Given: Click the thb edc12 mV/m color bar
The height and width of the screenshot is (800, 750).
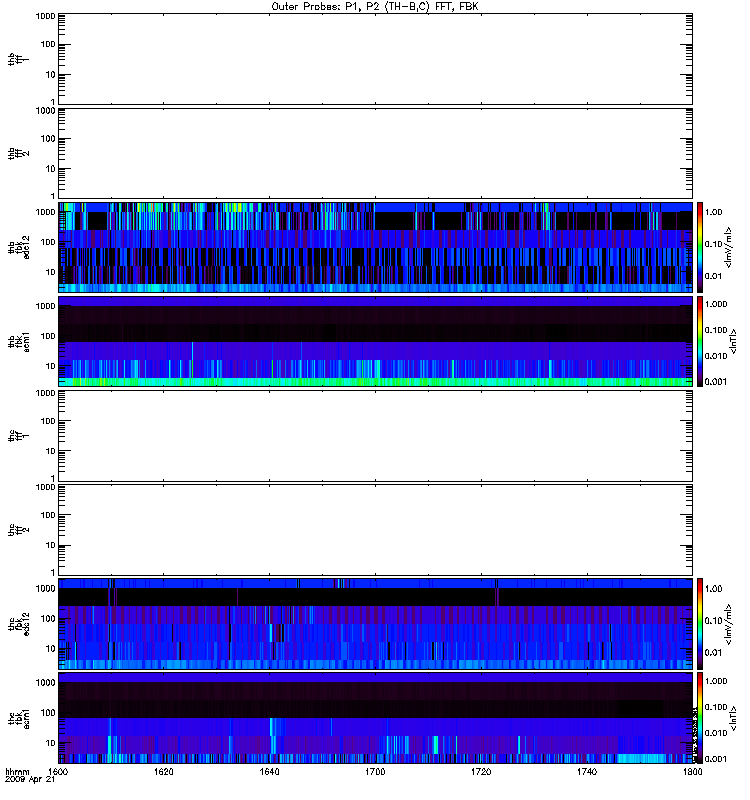Looking at the screenshot, I should (x=701, y=246).
